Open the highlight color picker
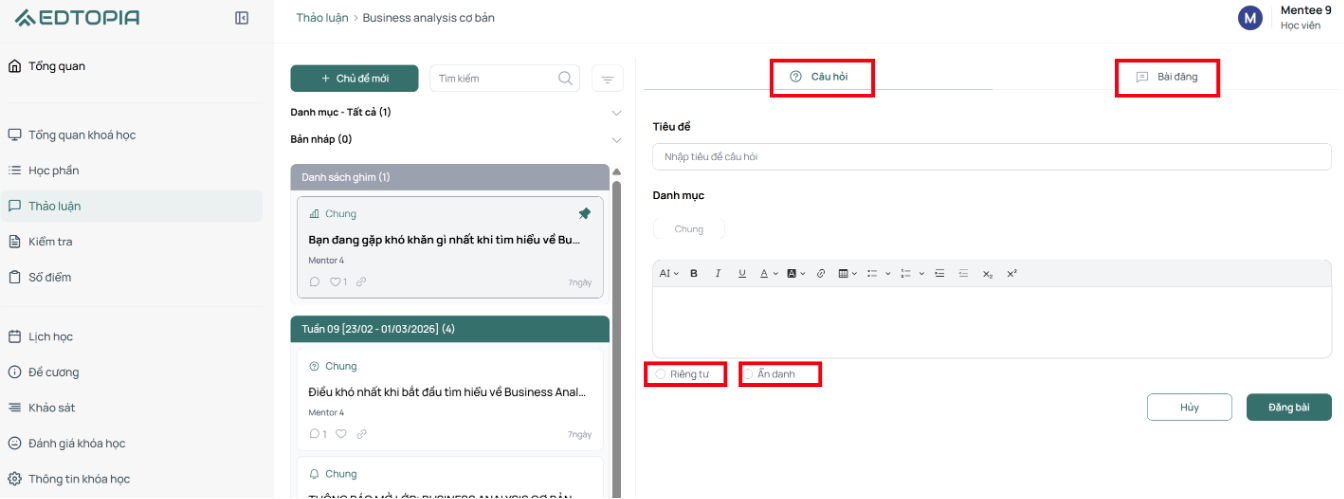Image resolution: width=1344 pixels, height=499 pixels. tap(795, 273)
